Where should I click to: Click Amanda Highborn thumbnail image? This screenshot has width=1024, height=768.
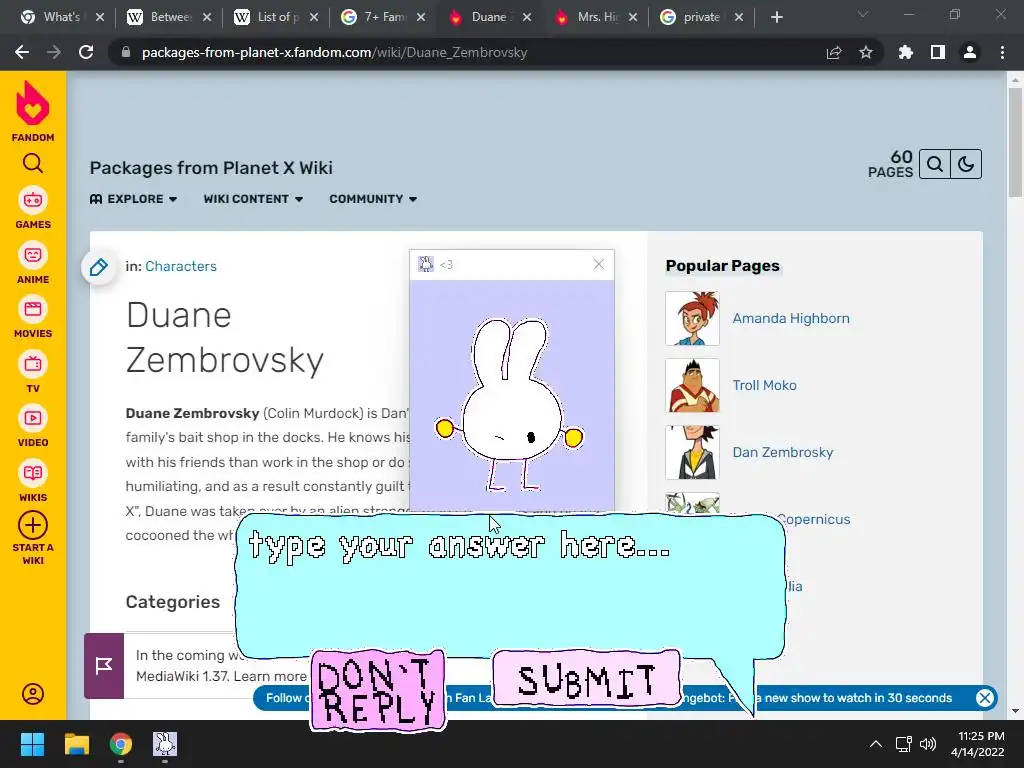click(x=692, y=318)
